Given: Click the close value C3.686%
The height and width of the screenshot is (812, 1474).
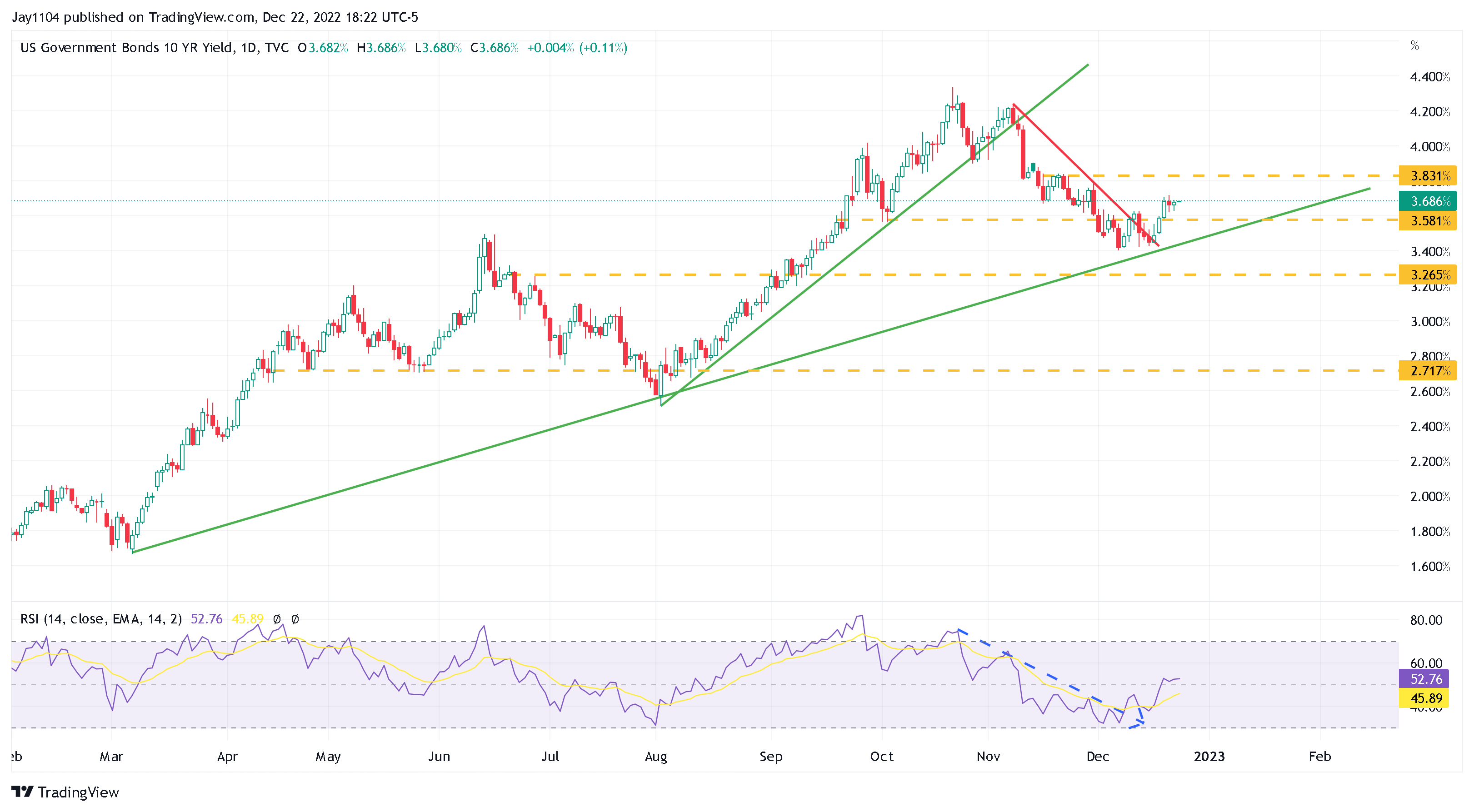Looking at the screenshot, I should pyautogui.click(x=495, y=48).
